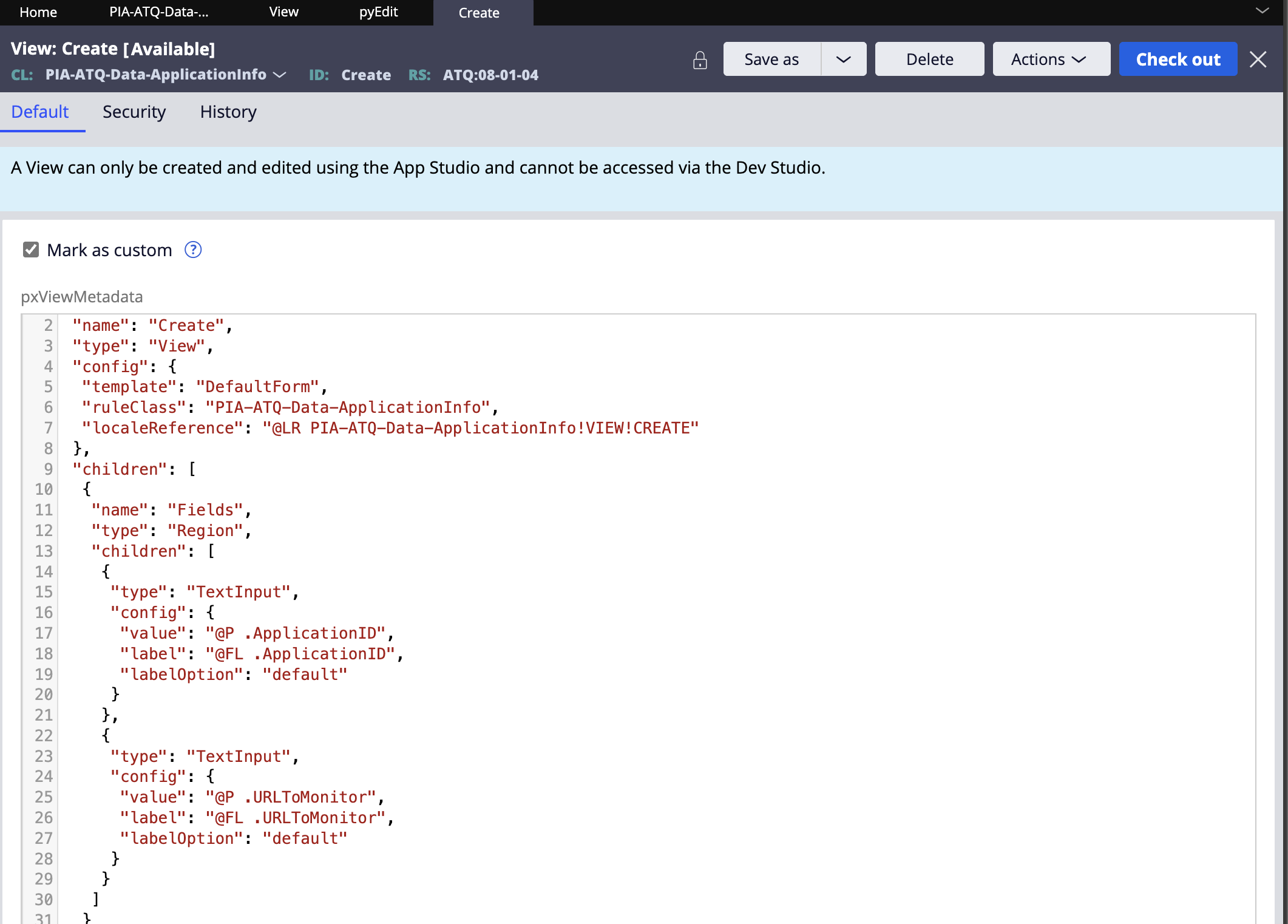1288x924 pixels.
Task: Open the Security tab
Action: point(134,112)
